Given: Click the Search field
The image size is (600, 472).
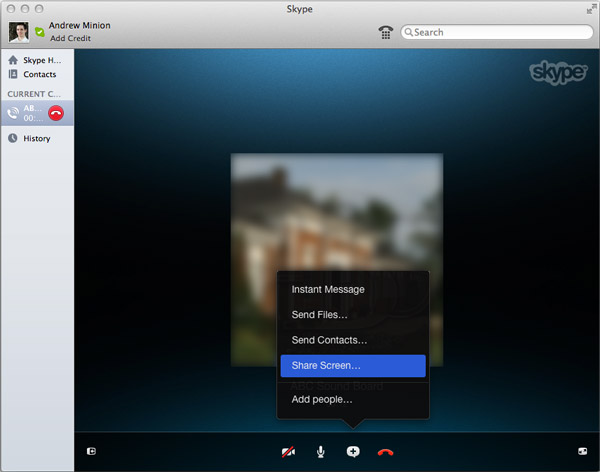Looking at the screenshot, I should (x=497, y=32).
